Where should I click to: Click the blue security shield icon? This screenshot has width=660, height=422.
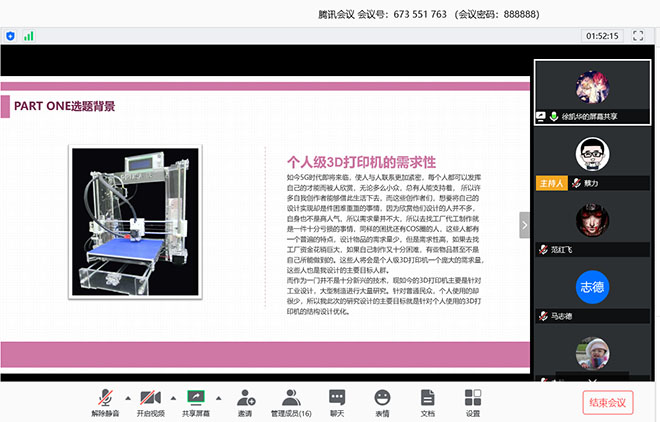[11, 35]
